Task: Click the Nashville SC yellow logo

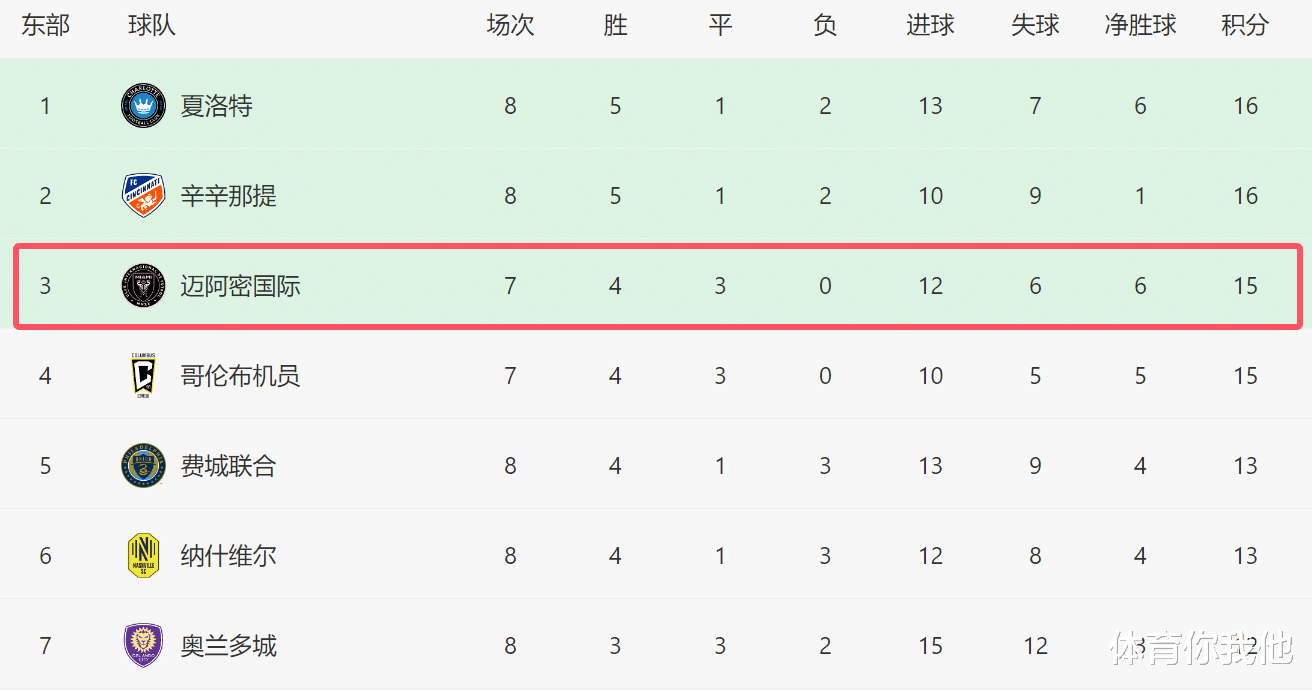Action: (x=143, y=556)
